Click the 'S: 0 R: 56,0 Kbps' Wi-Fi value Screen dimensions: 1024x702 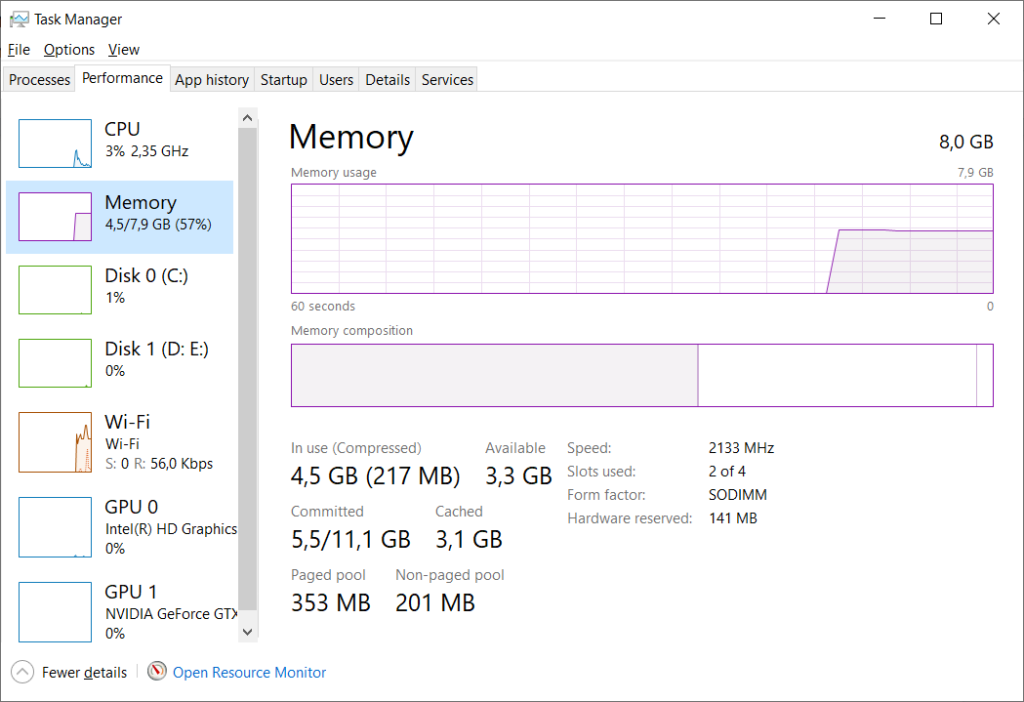tap(159, 464)
